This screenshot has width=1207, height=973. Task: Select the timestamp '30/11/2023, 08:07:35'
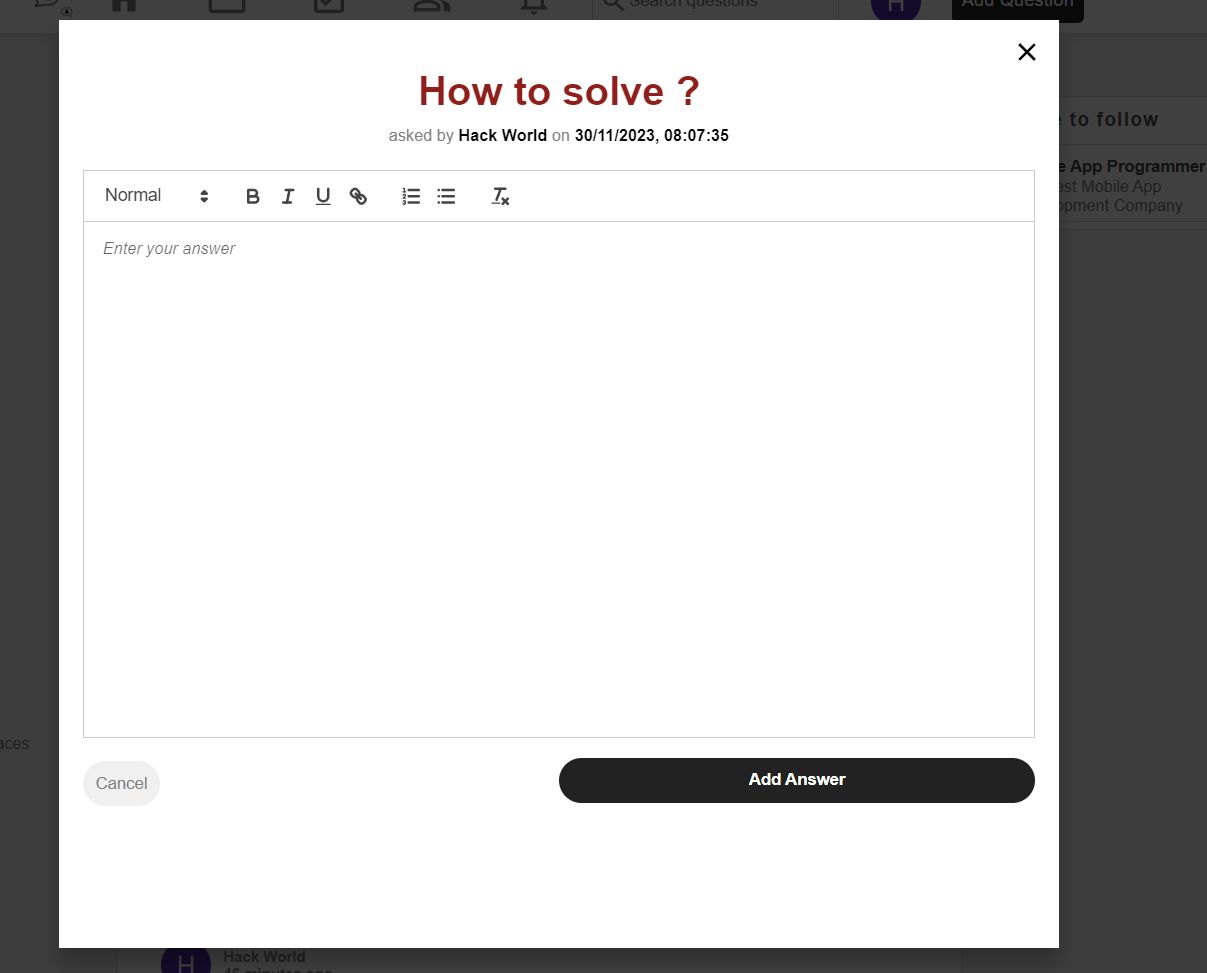pos(652,135)
